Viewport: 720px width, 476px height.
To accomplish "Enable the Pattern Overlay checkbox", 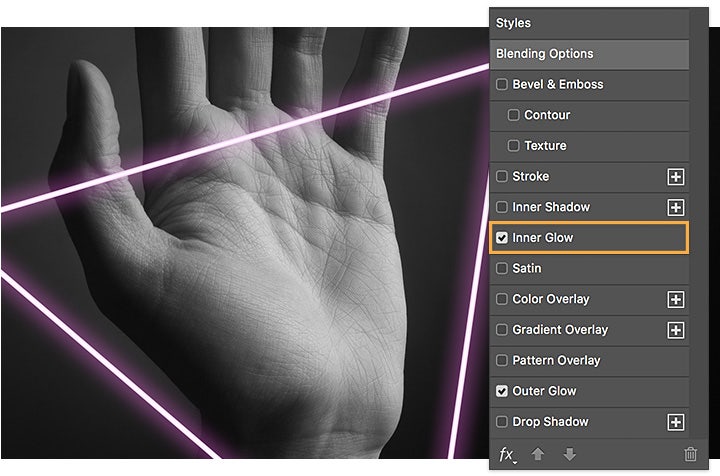I will tap(502, 360).
